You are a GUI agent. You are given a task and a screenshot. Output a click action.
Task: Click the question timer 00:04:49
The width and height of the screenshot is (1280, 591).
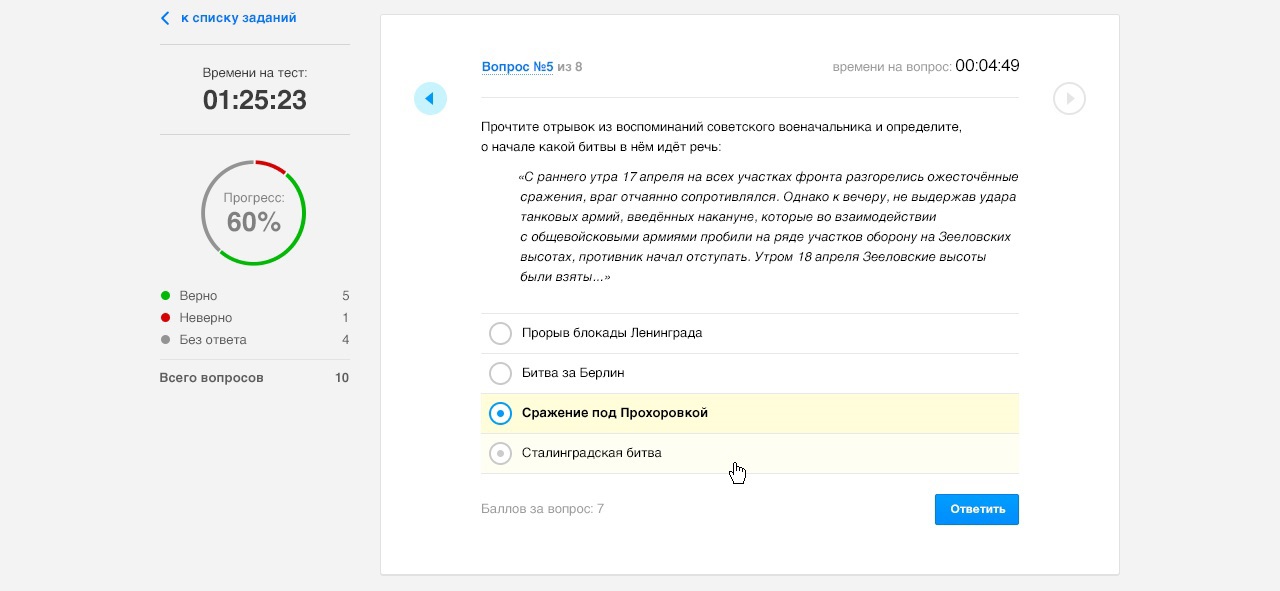tap(986, 67)
